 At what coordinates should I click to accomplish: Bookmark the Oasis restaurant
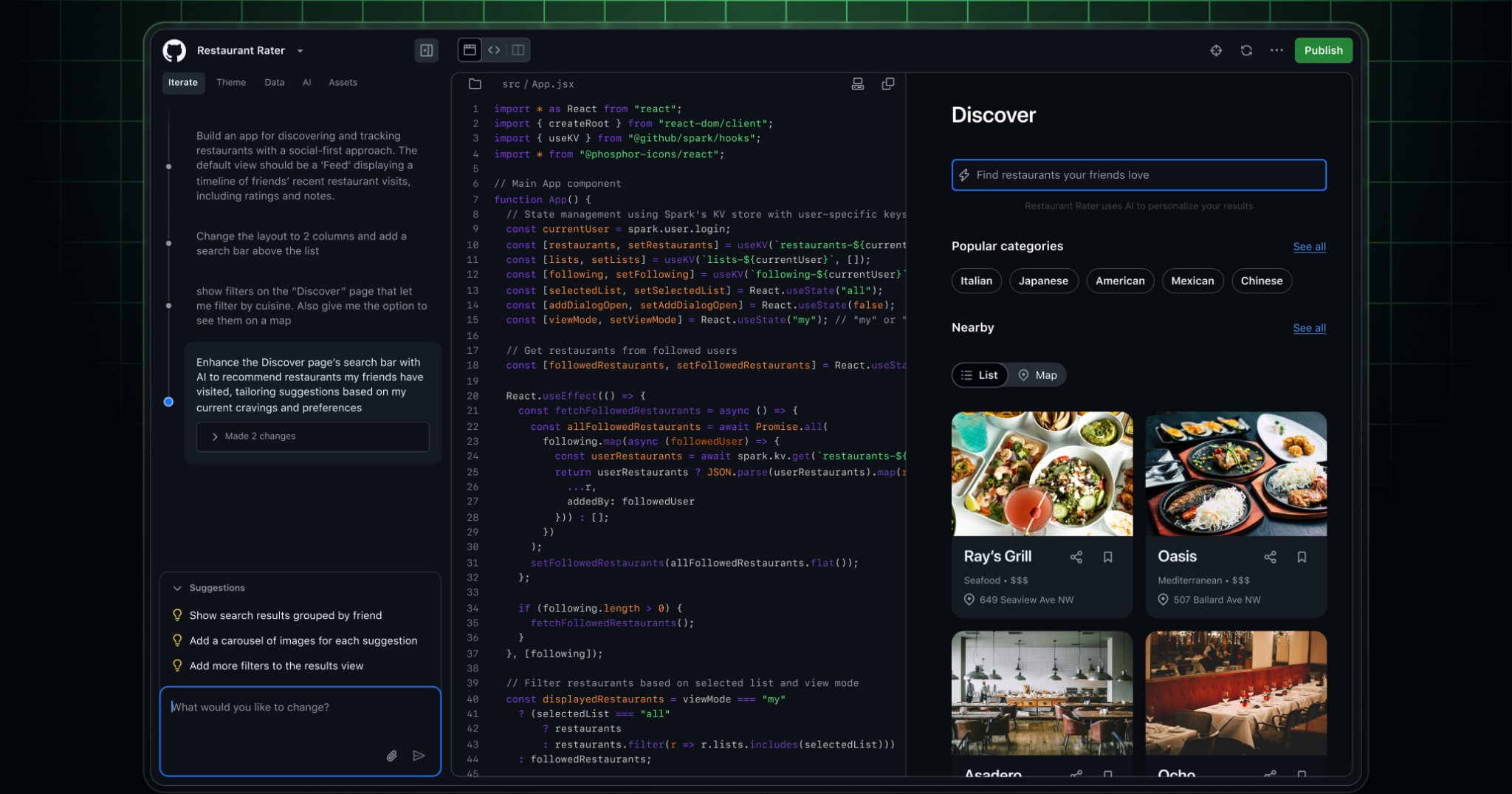[x=1302, y=557]
